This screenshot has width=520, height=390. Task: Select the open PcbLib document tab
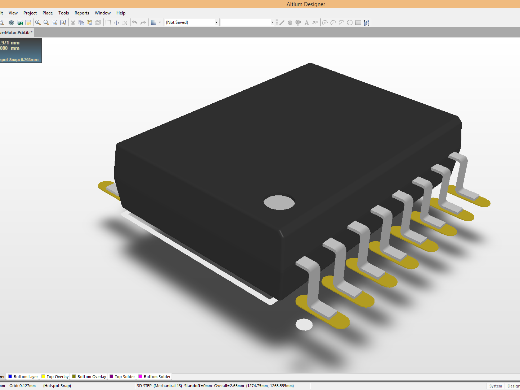(16, 32)
